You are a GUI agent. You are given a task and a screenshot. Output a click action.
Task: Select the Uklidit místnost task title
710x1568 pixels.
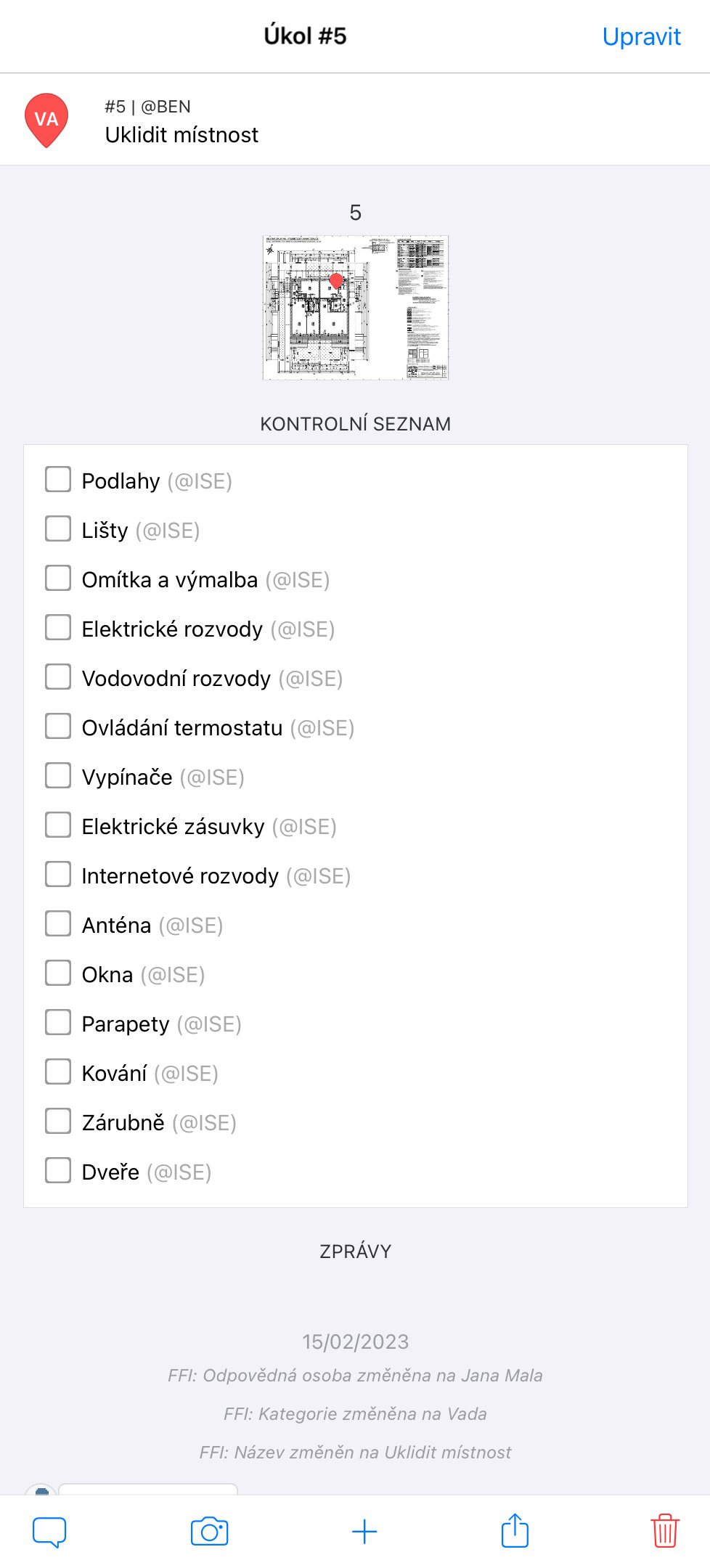[181, 135]
